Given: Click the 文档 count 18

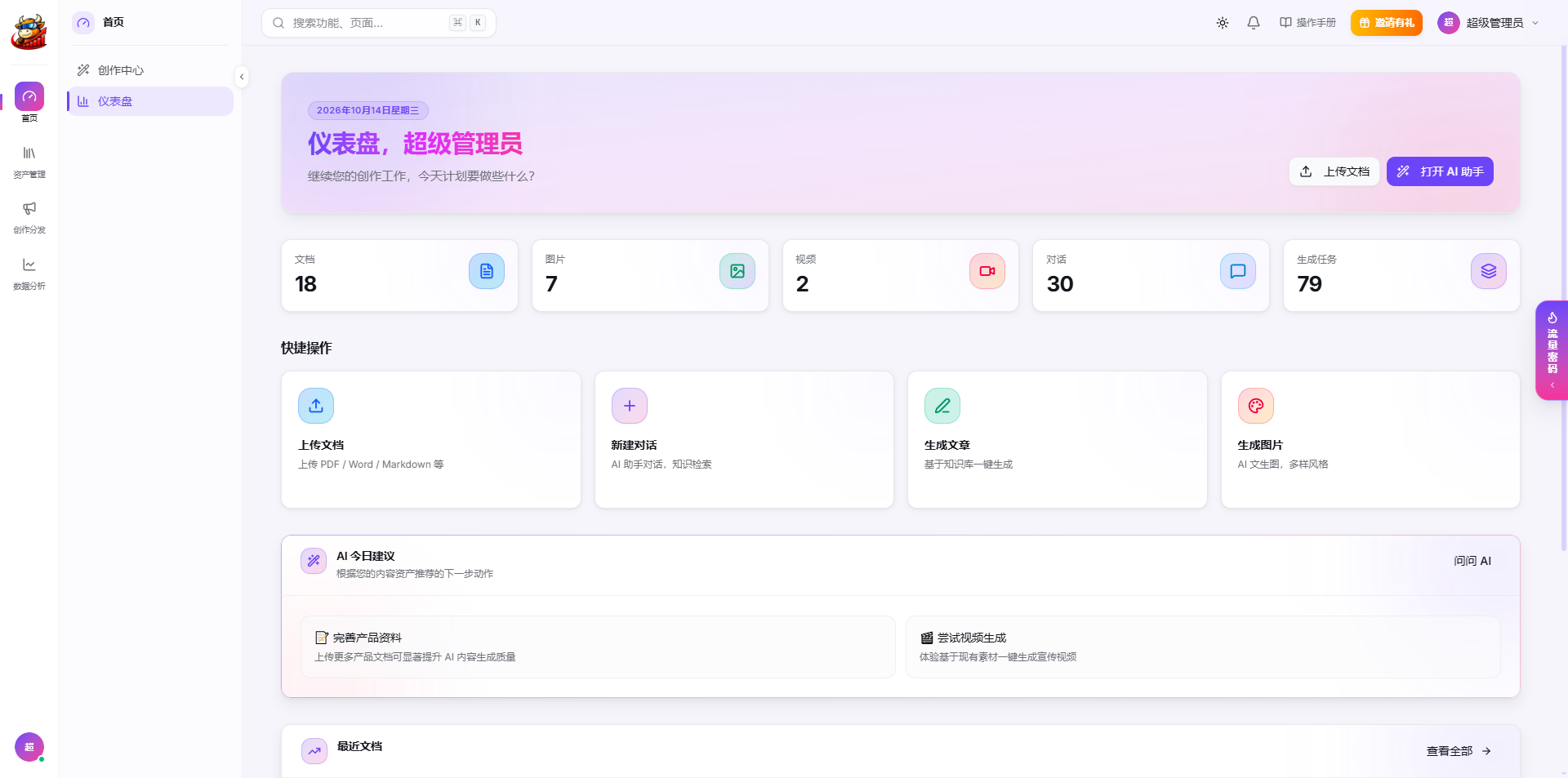Looking at the screenshot, I should click(x=305, y=284).
